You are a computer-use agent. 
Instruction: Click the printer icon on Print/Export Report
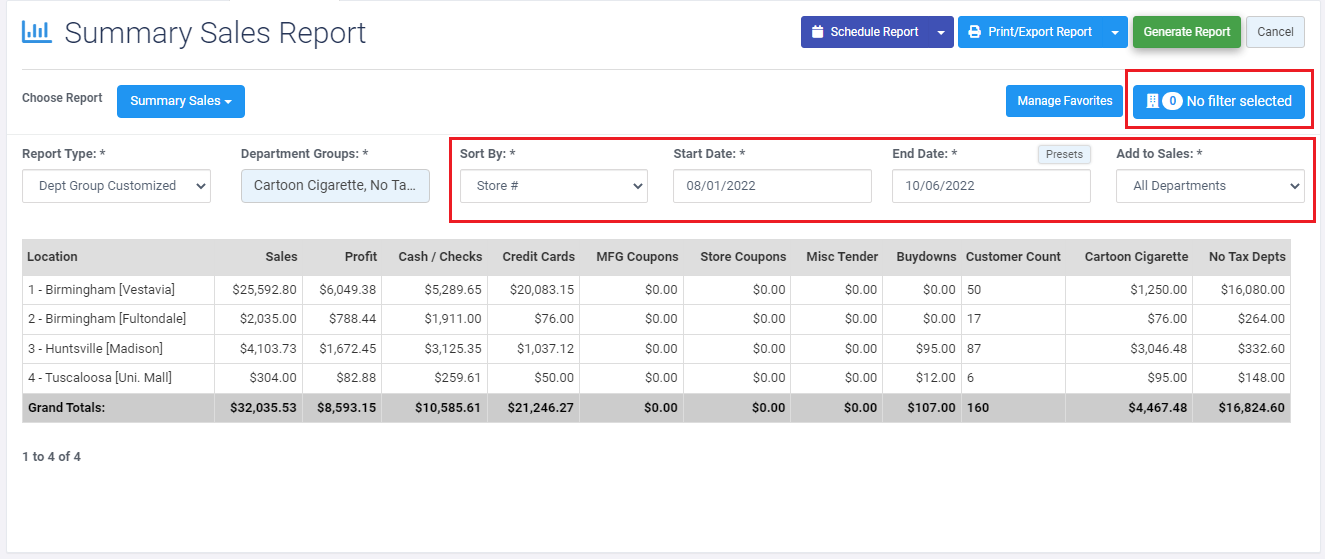(974, 32)
